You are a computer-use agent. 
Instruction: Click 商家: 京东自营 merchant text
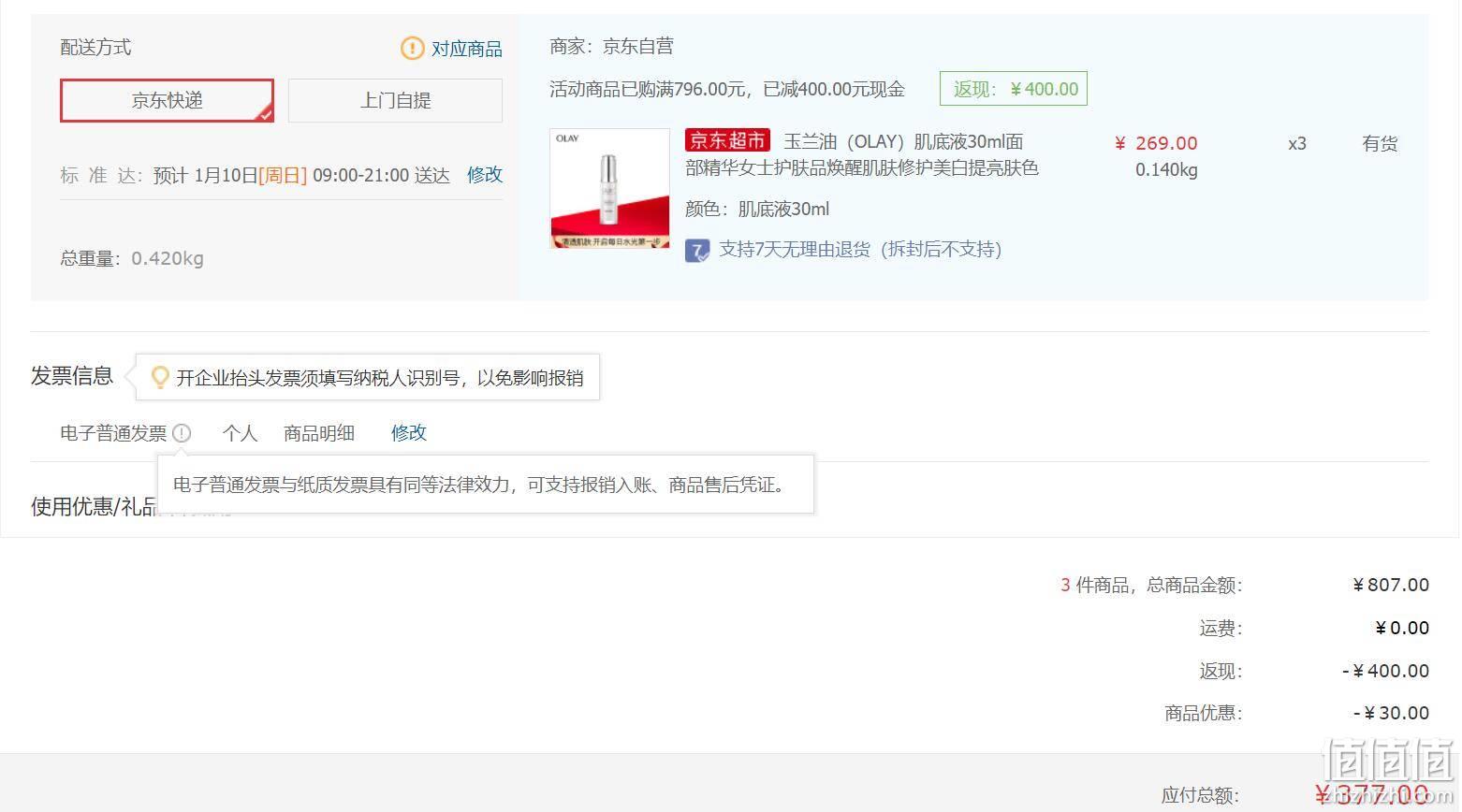(612, 46)
